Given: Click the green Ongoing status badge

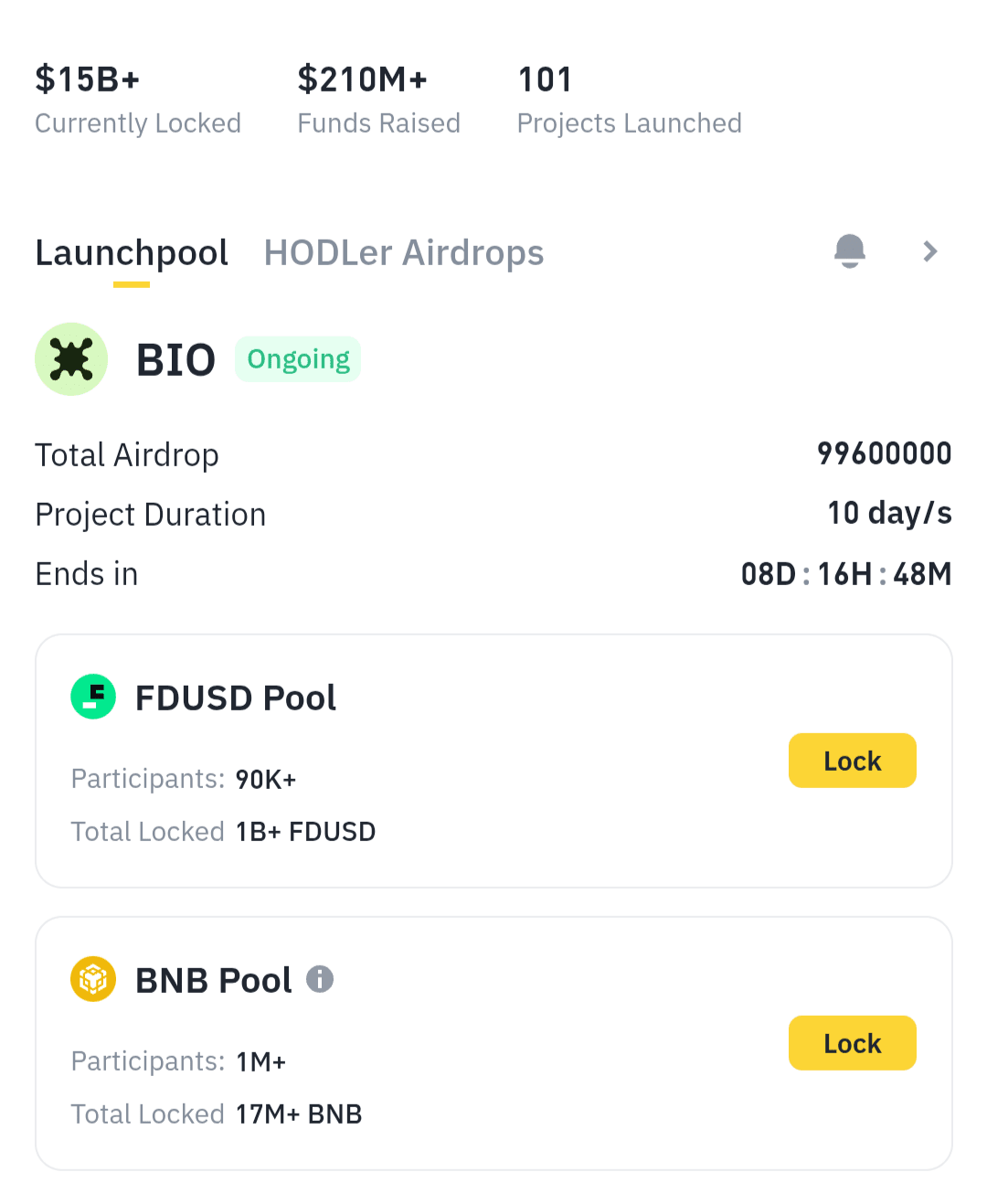Looking at the screenshot, I should click(x=298, y=359).
